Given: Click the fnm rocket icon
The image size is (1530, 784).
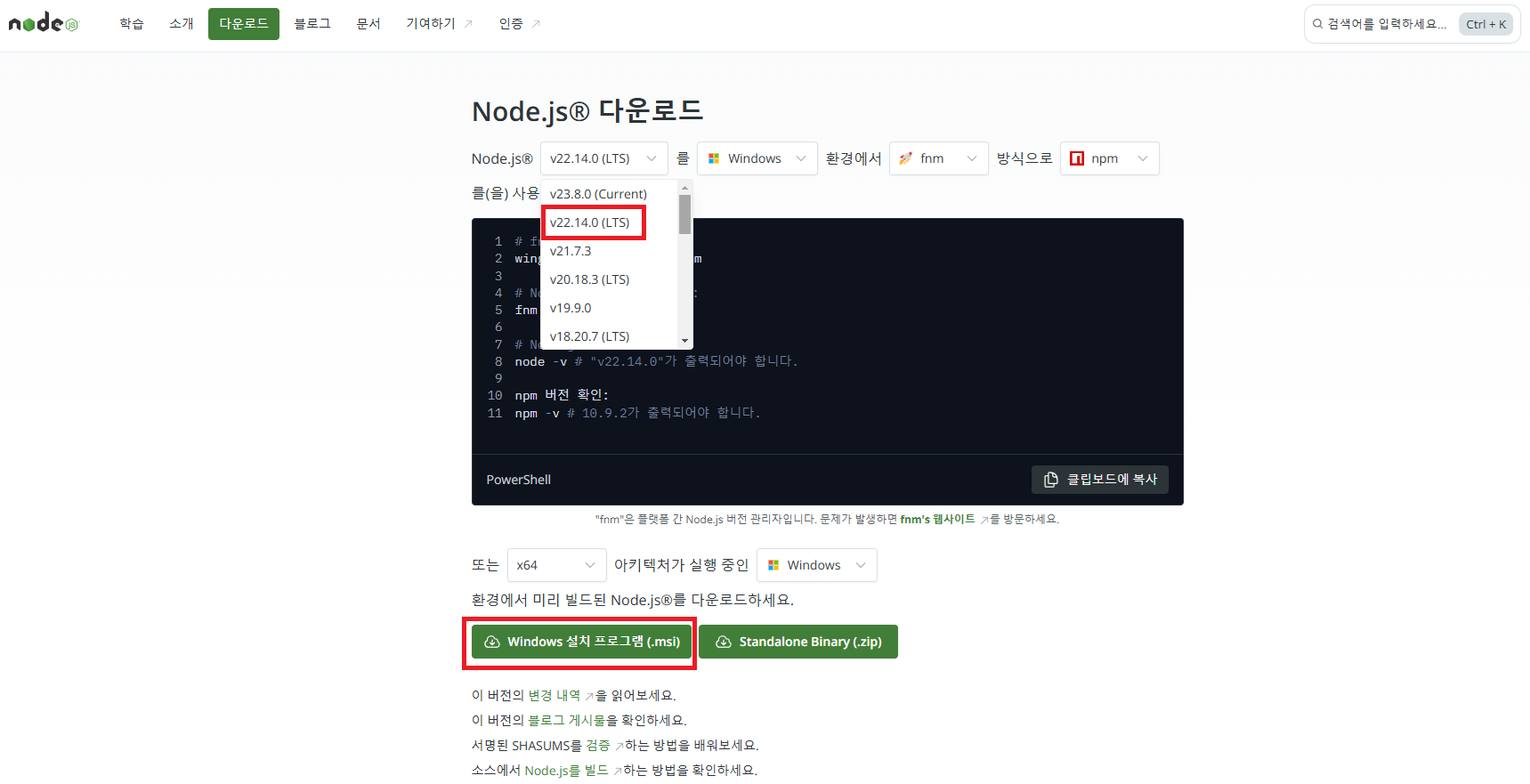Looking at the screenshot, I should click(x=906, y=158).
